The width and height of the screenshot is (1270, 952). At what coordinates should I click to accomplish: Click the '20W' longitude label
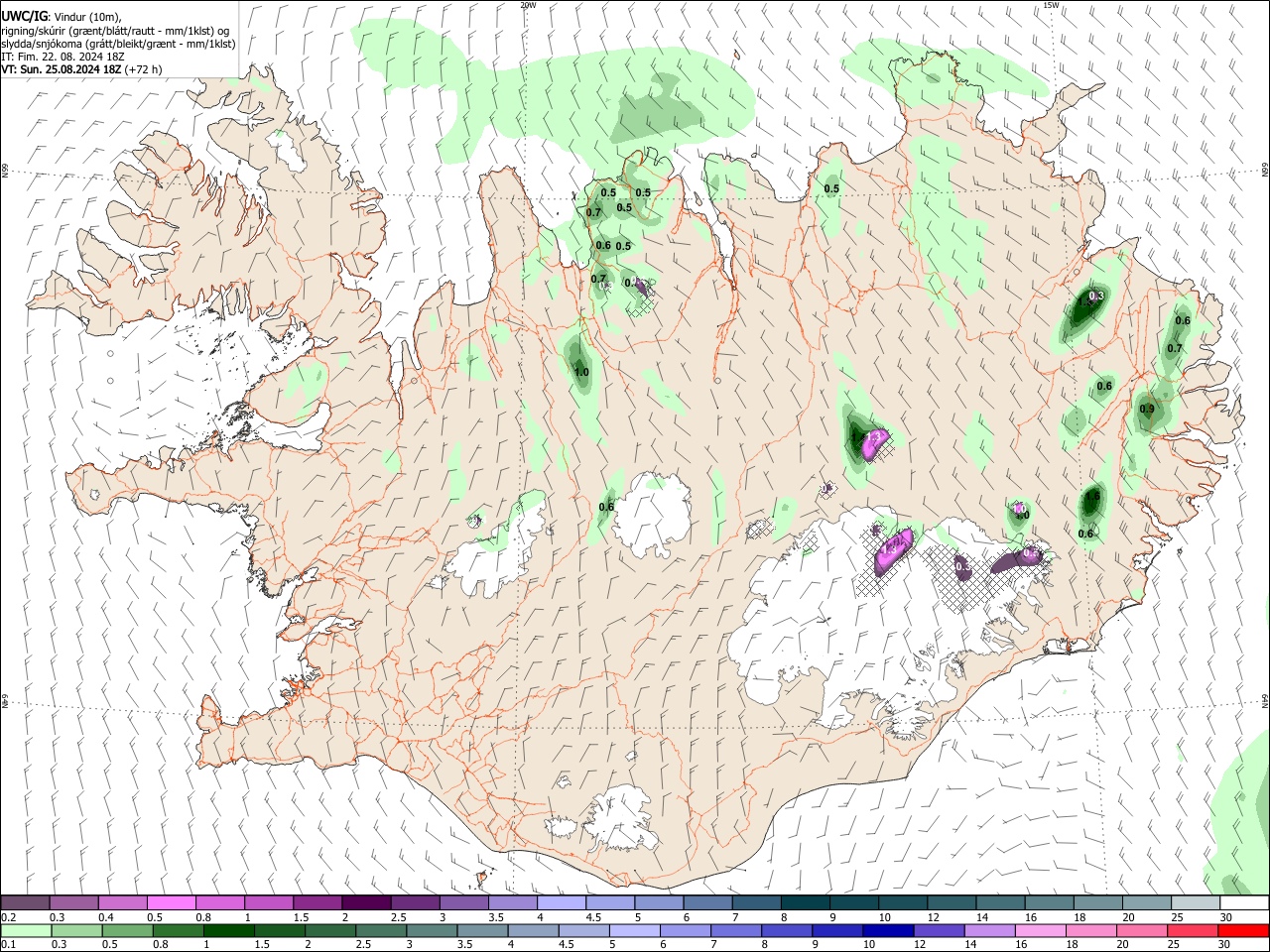pyautogui.click(x=528, y=5)
